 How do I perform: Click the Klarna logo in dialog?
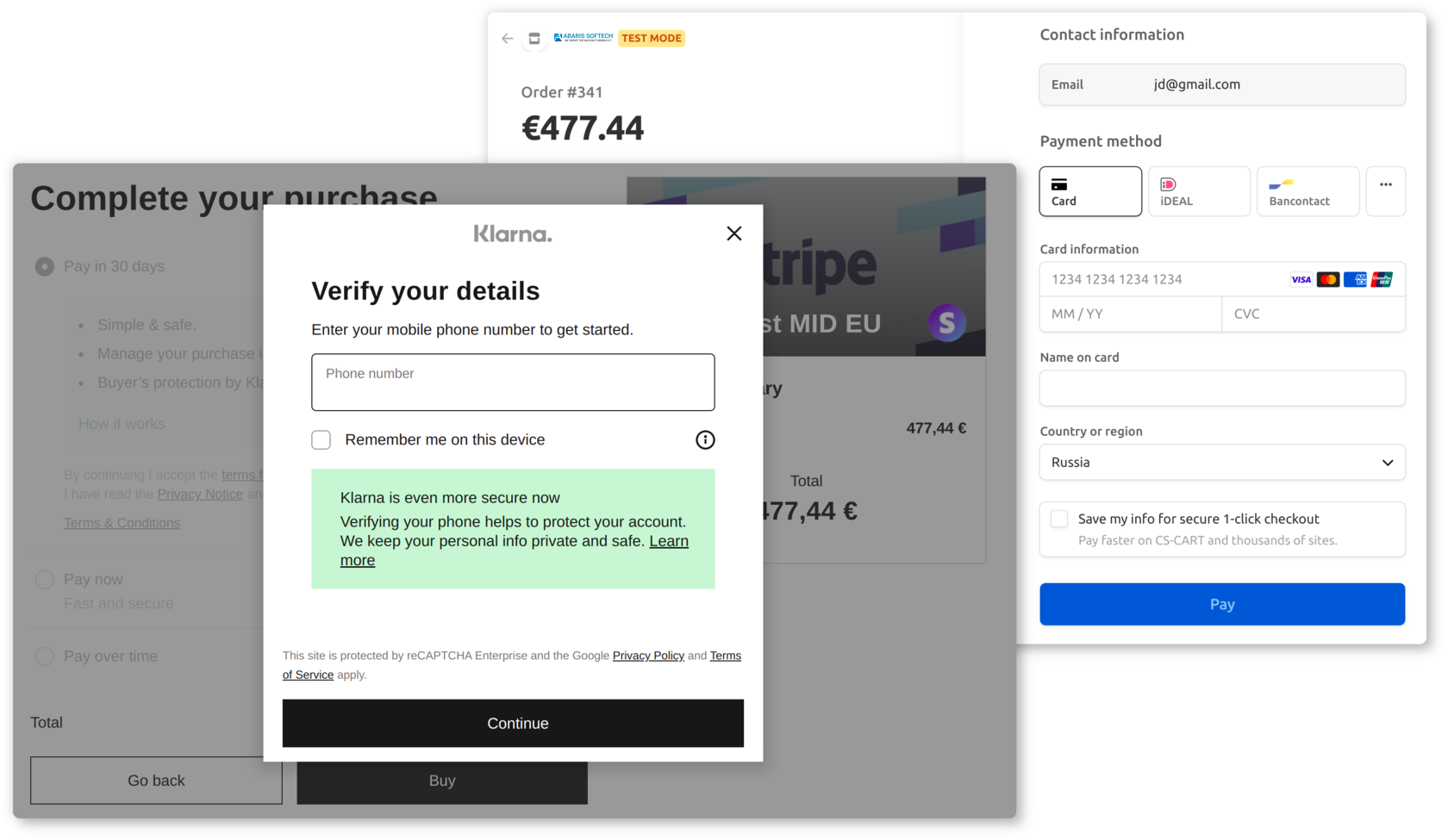point(513,233)
